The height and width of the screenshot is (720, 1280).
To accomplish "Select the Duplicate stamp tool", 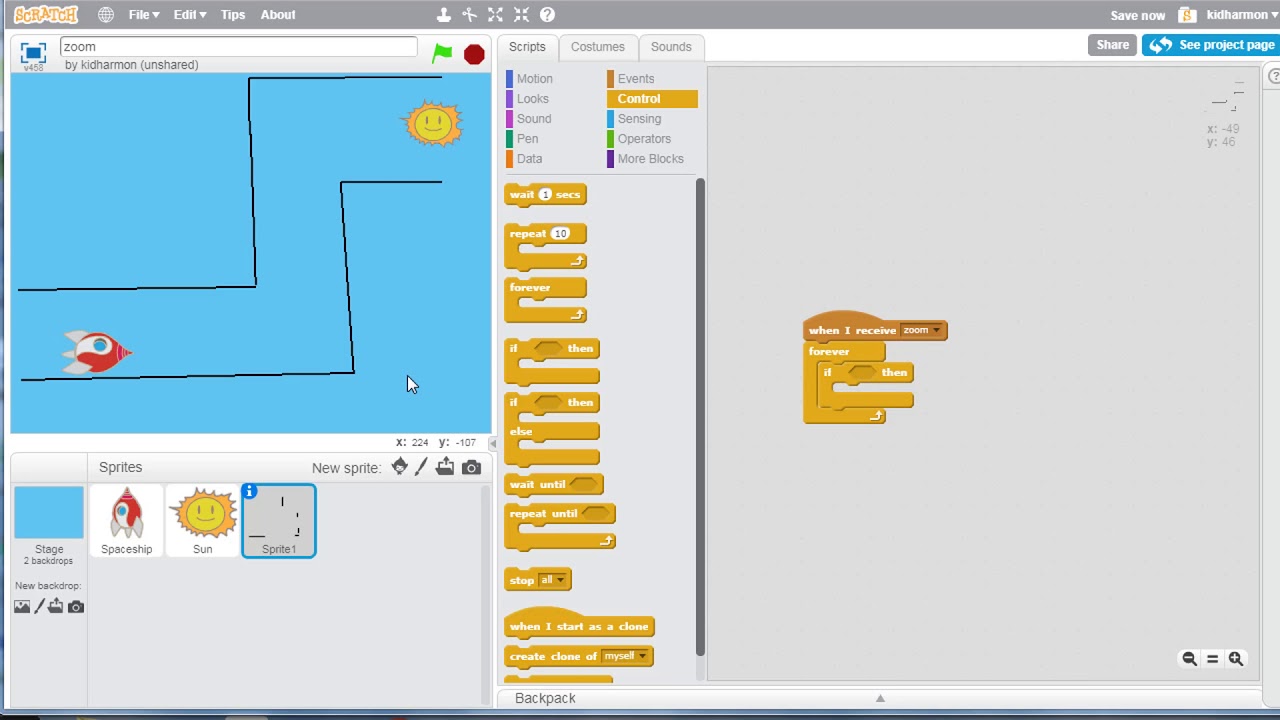I will 444,15.
